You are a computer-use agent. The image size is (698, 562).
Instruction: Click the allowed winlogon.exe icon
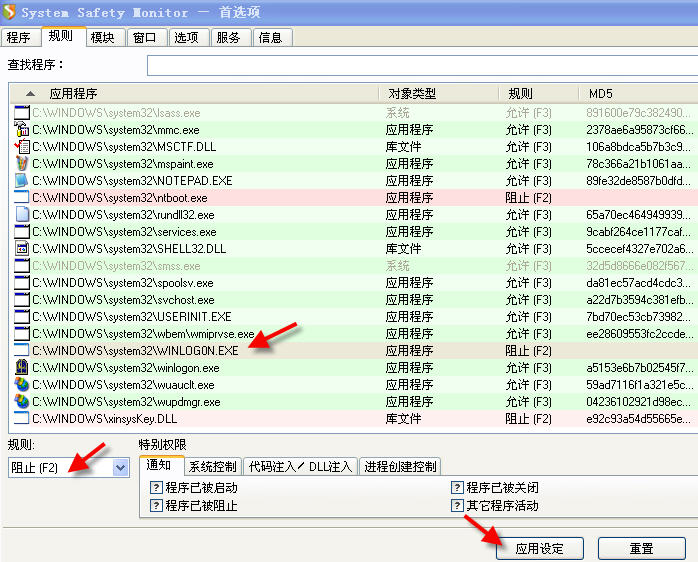(x=21, y=367)
